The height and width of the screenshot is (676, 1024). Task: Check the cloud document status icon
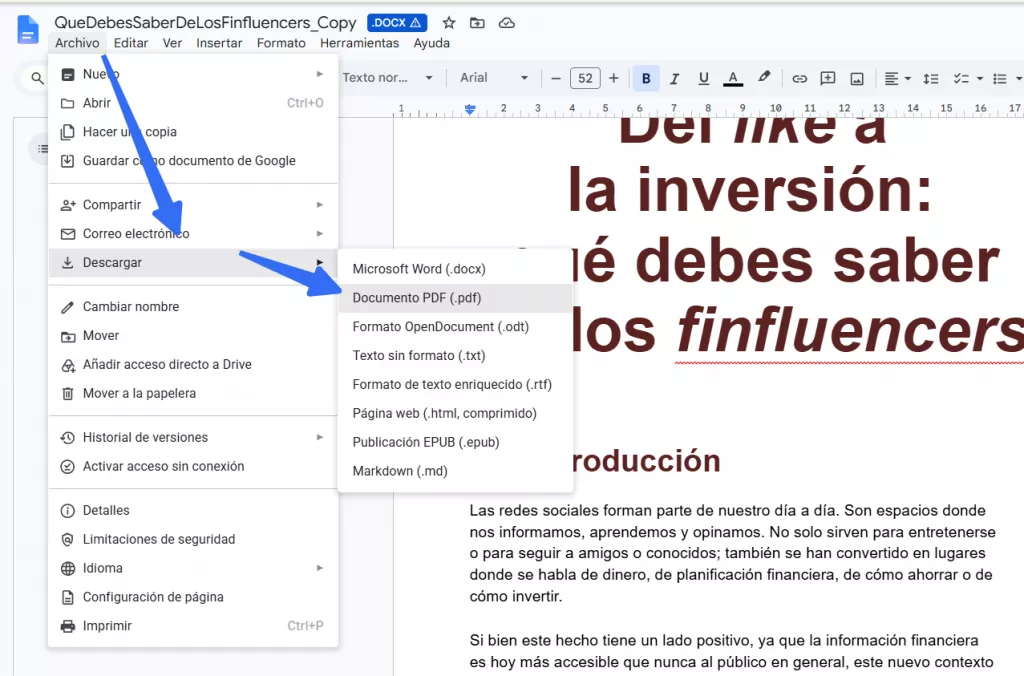coord(507,23)
